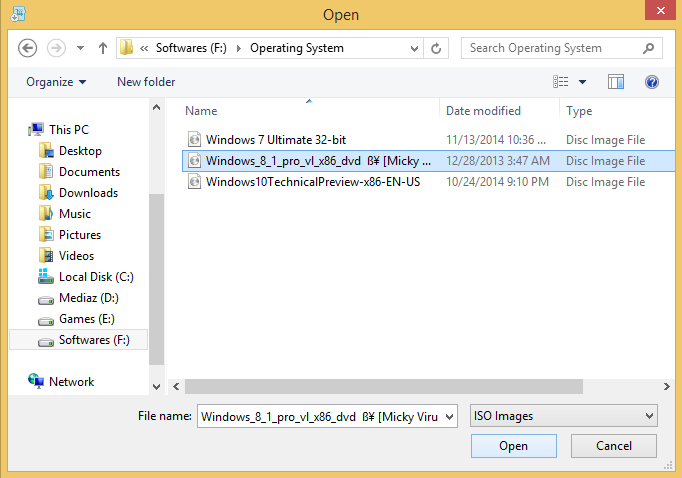The height and width of the screenshot is (478, 682).
Task: Click the File name input field
Action: tap(320, 417)
